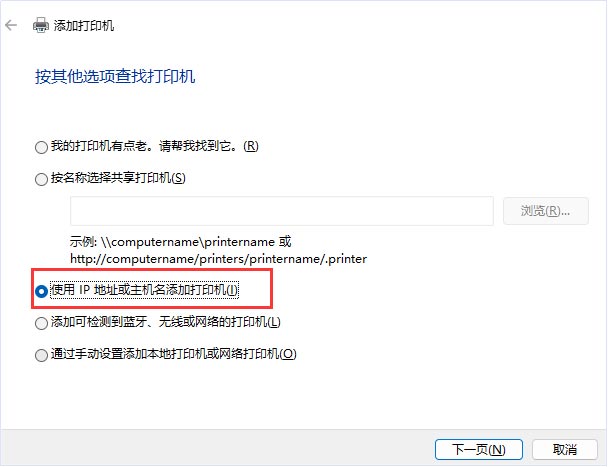Click the printer icon beside 添加打印机

pos(41,26)
